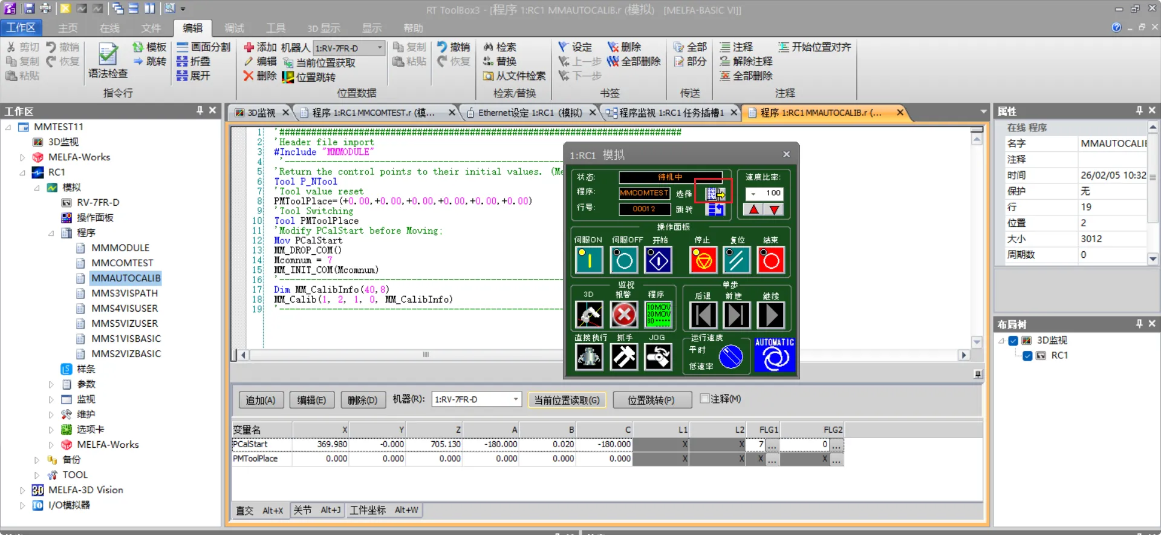Click the 当前位置读取(G) button
1161x535 pixels.
pyautogui.click(x=567, y=400)
